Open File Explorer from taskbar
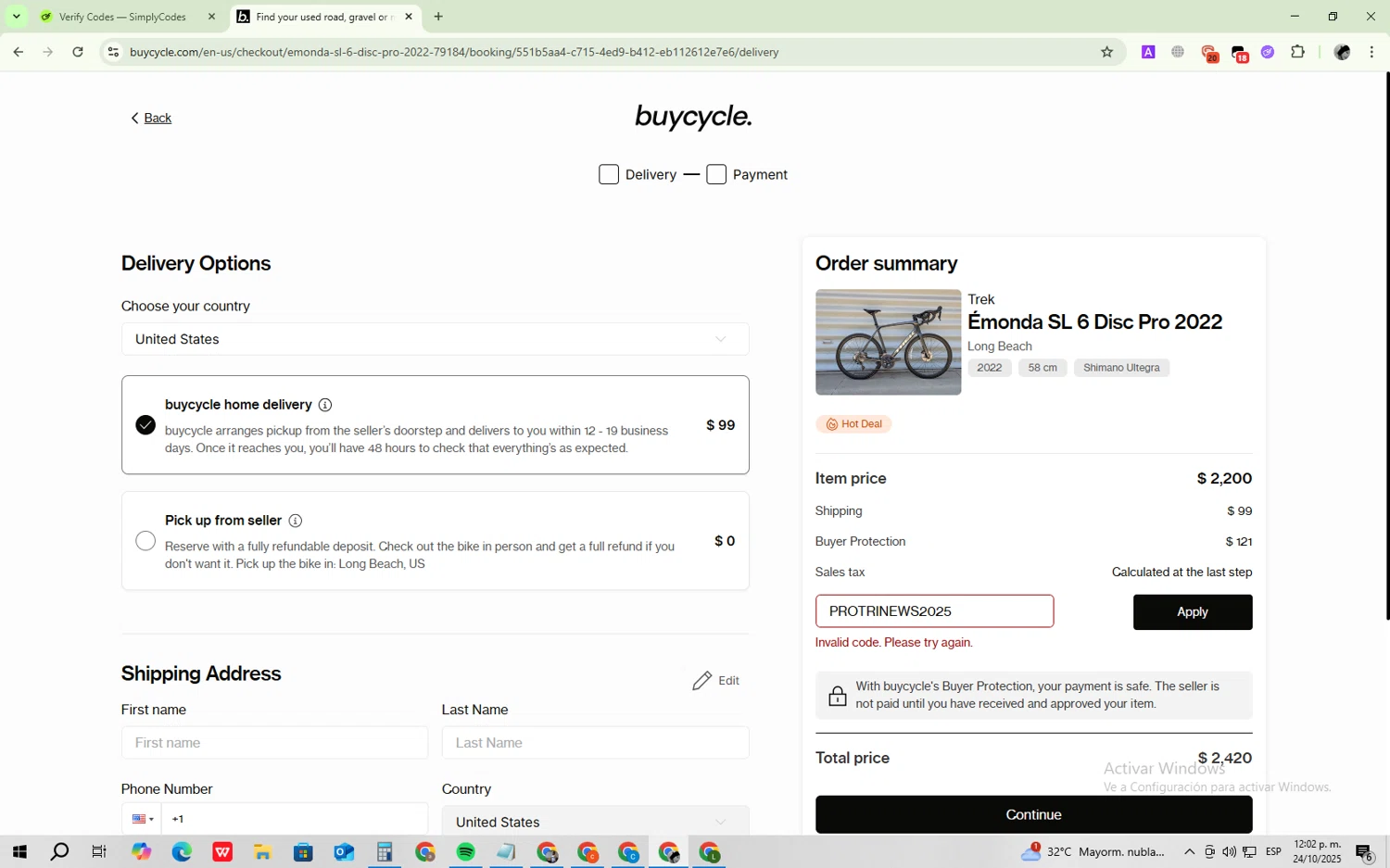This screenshot has height=868, width=1390. pos(263,852)
